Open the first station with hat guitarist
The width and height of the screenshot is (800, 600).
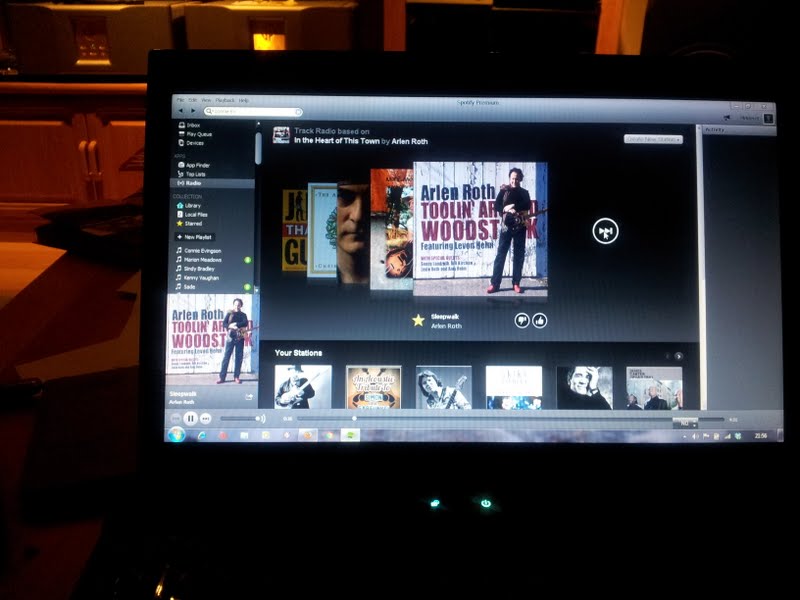pyautogui.click(x=303, y=387)
